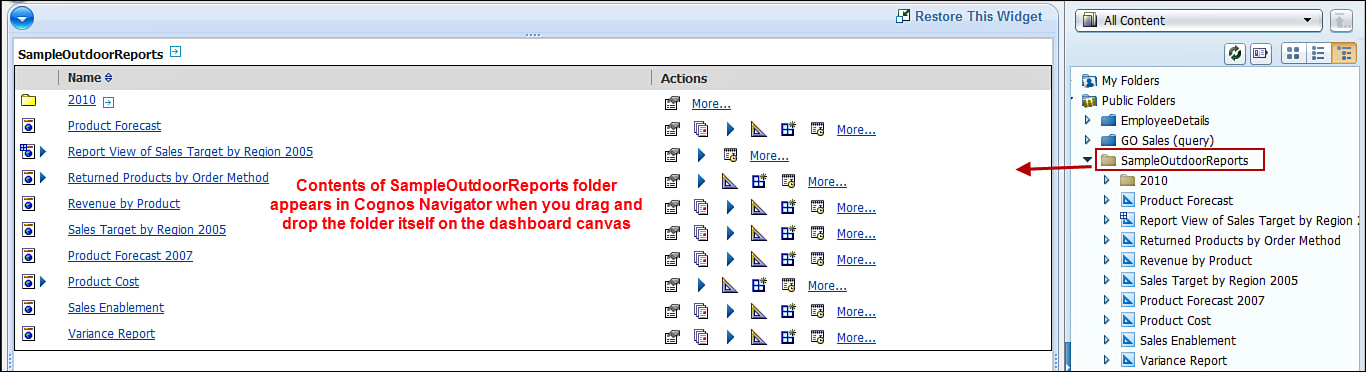View output versions of Revenue by Product
This screenshot has height=372, width=1366.
701,207
